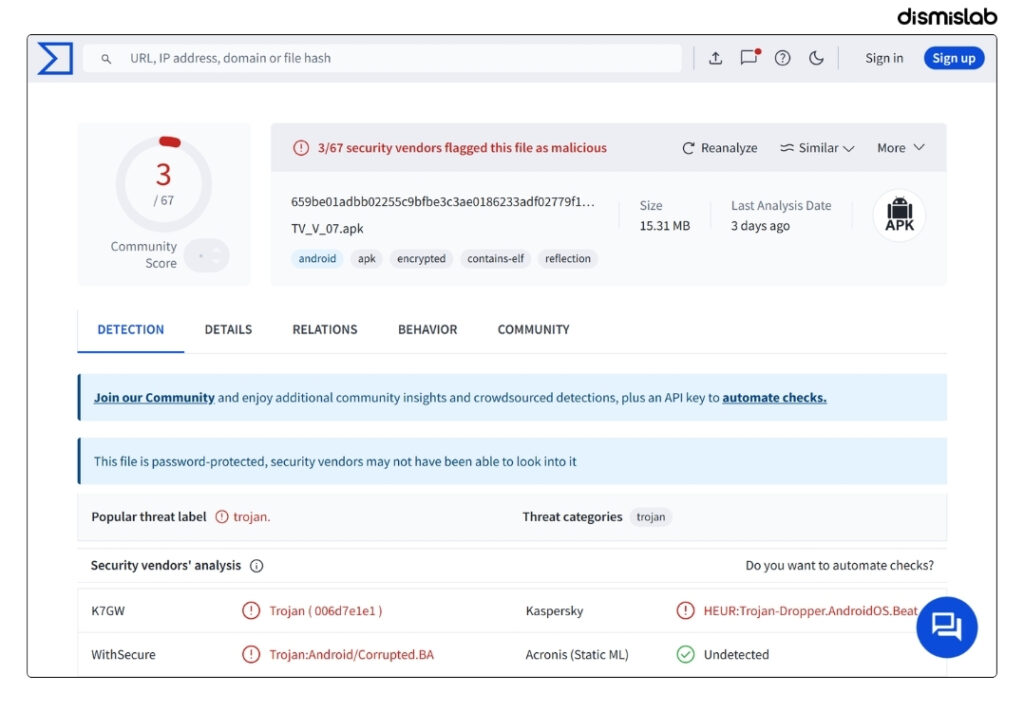Click the 3/67 detection score gauge
Viewport: 1024px width, 712px height.
click(x=164, y=184)
